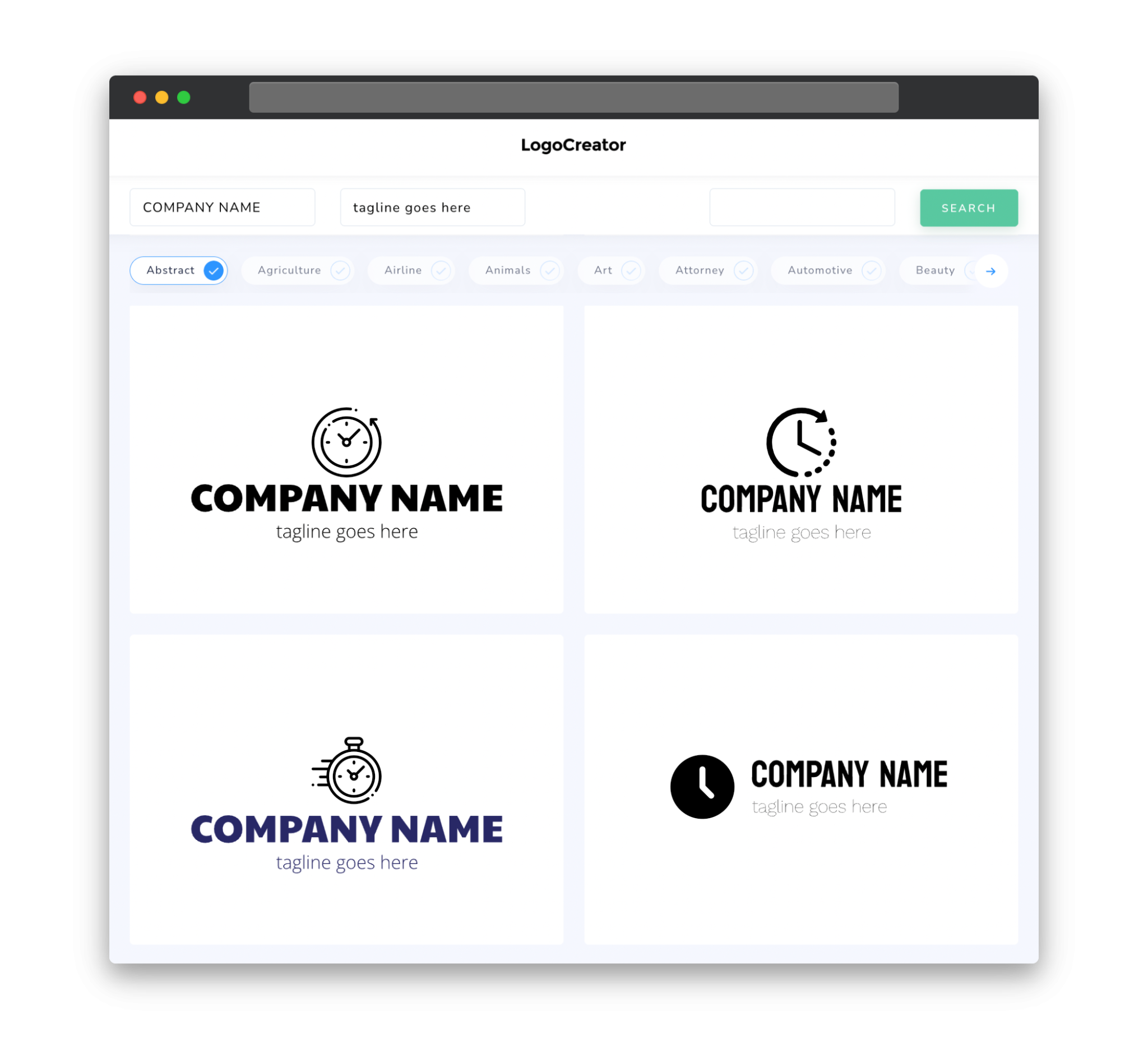This screenshot has width=1148, height=1039.
Task: Click the Abstract category checkmark icon
Action: [x=214, y=270]
